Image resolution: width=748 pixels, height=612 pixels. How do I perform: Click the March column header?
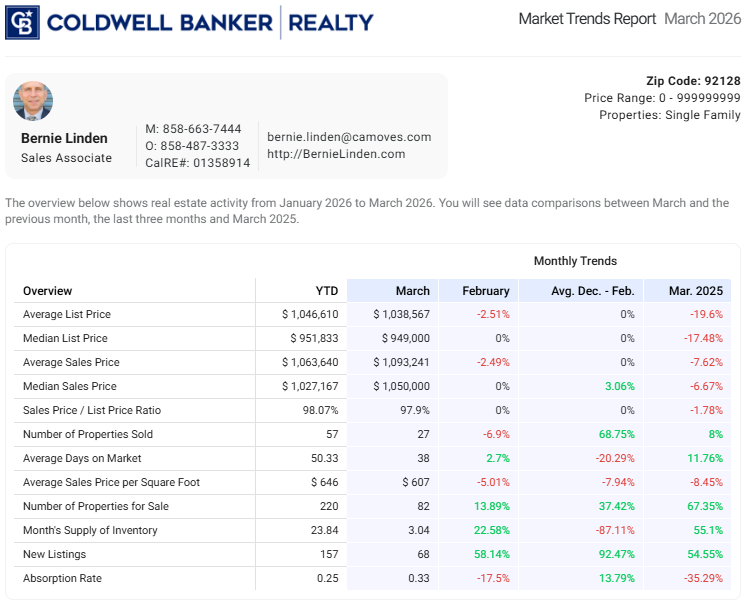(x=412, y=291)
